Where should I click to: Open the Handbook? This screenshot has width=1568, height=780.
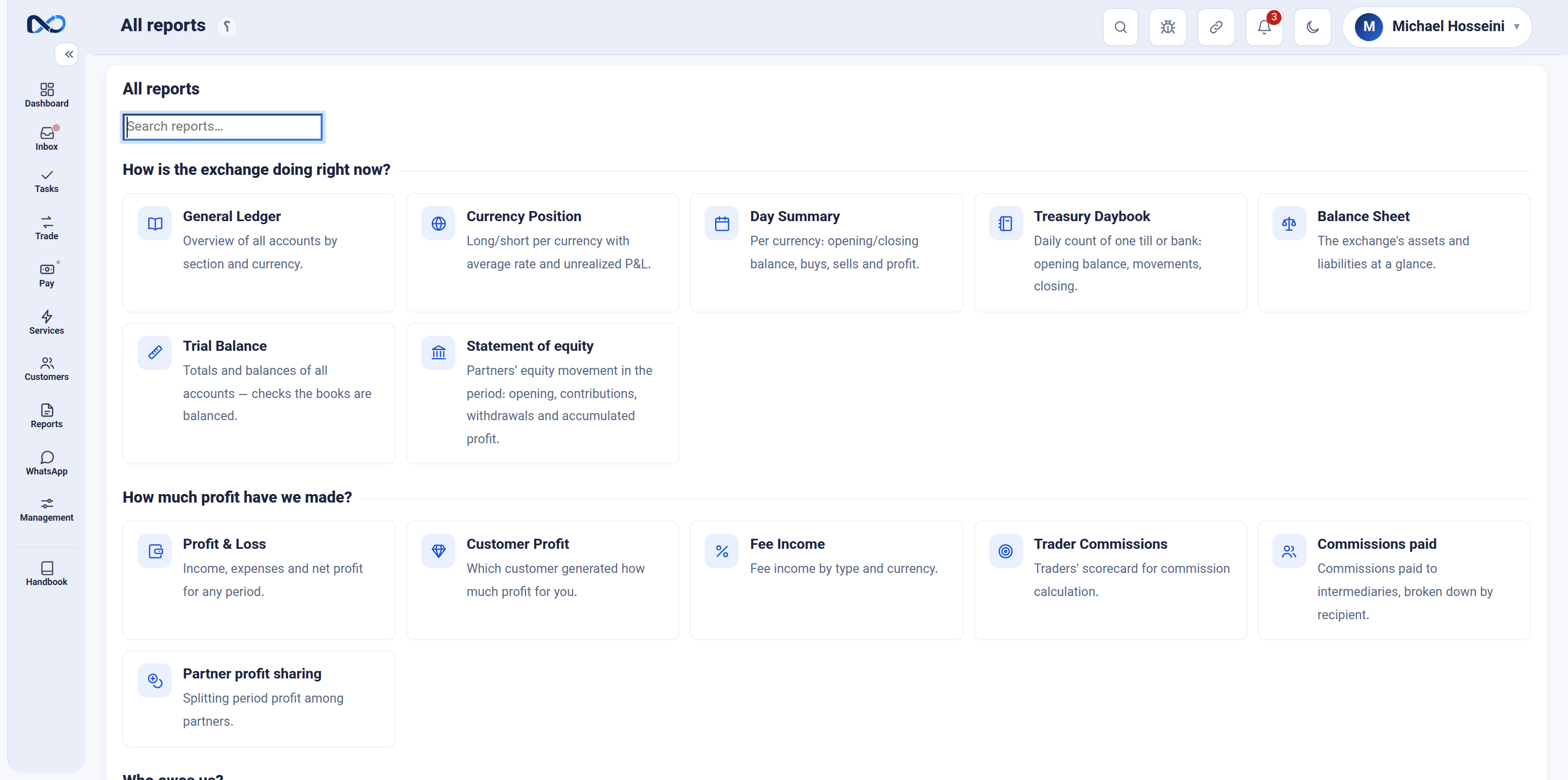(46, 573)
